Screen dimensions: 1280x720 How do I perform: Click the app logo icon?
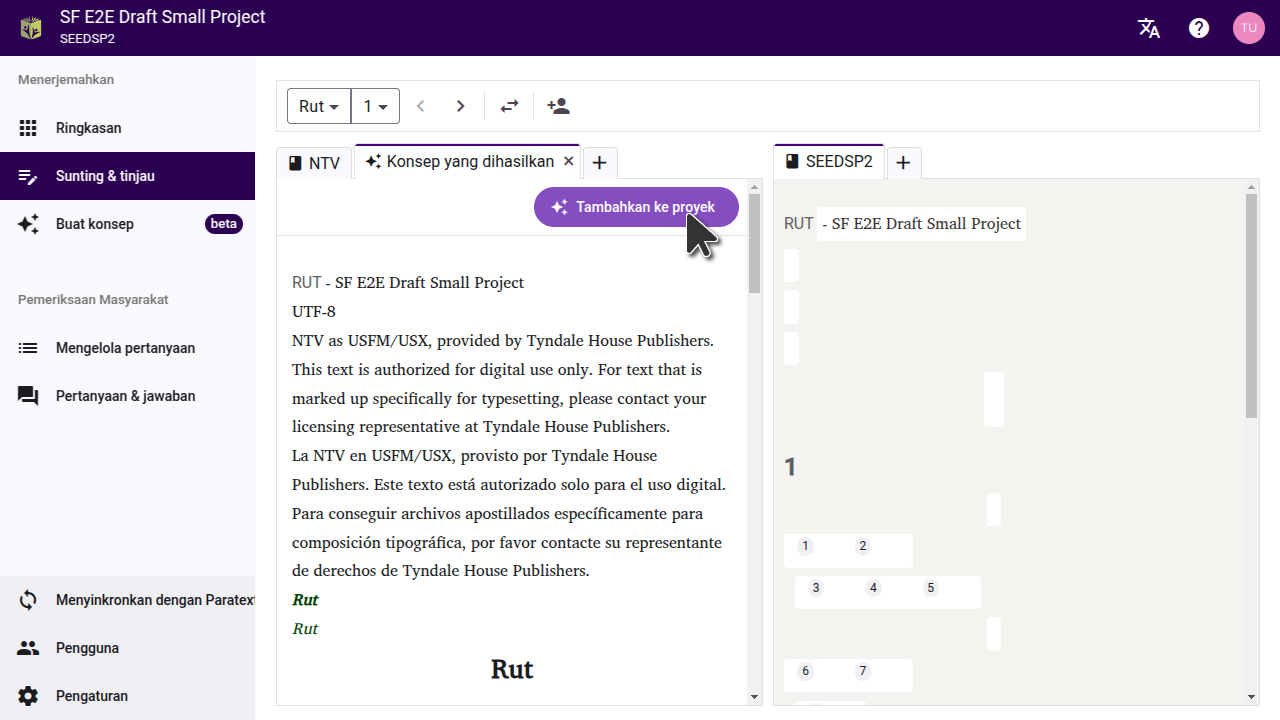coord(31,28)
